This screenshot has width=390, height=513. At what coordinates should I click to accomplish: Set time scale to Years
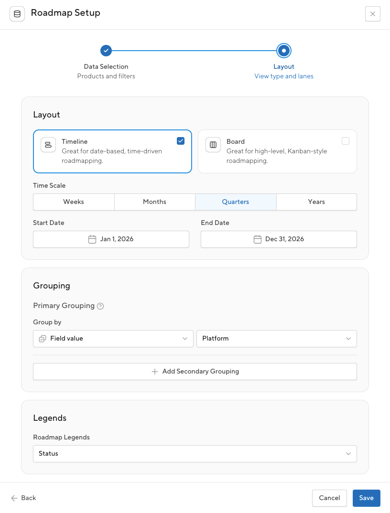316,202
